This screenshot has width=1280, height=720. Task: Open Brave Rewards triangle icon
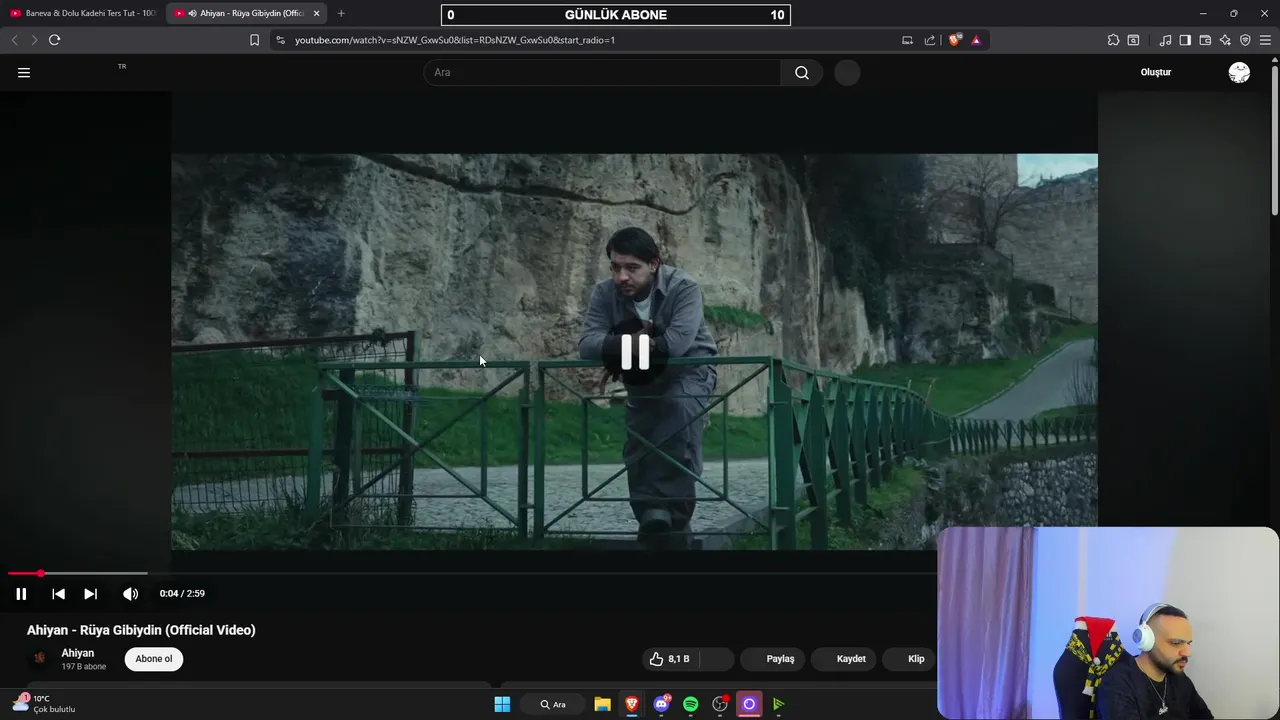tap(976, 40)
